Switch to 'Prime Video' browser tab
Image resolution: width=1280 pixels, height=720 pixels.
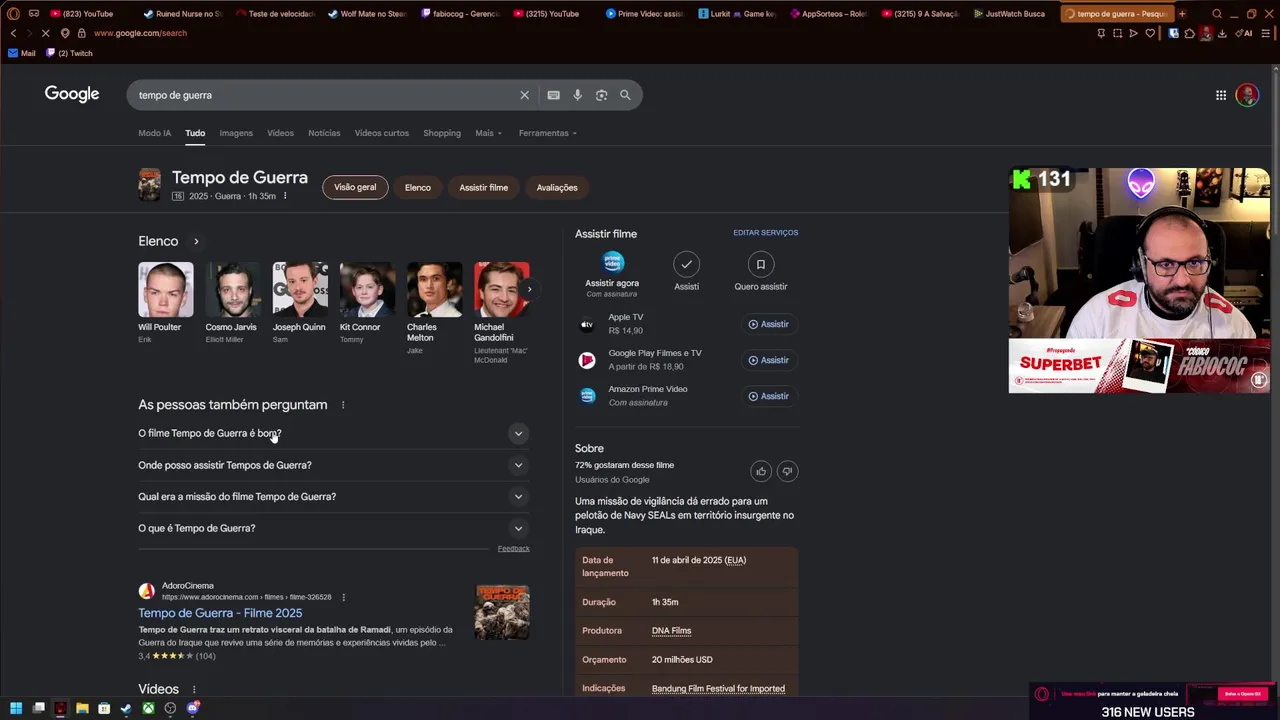(x=643, y=14)
